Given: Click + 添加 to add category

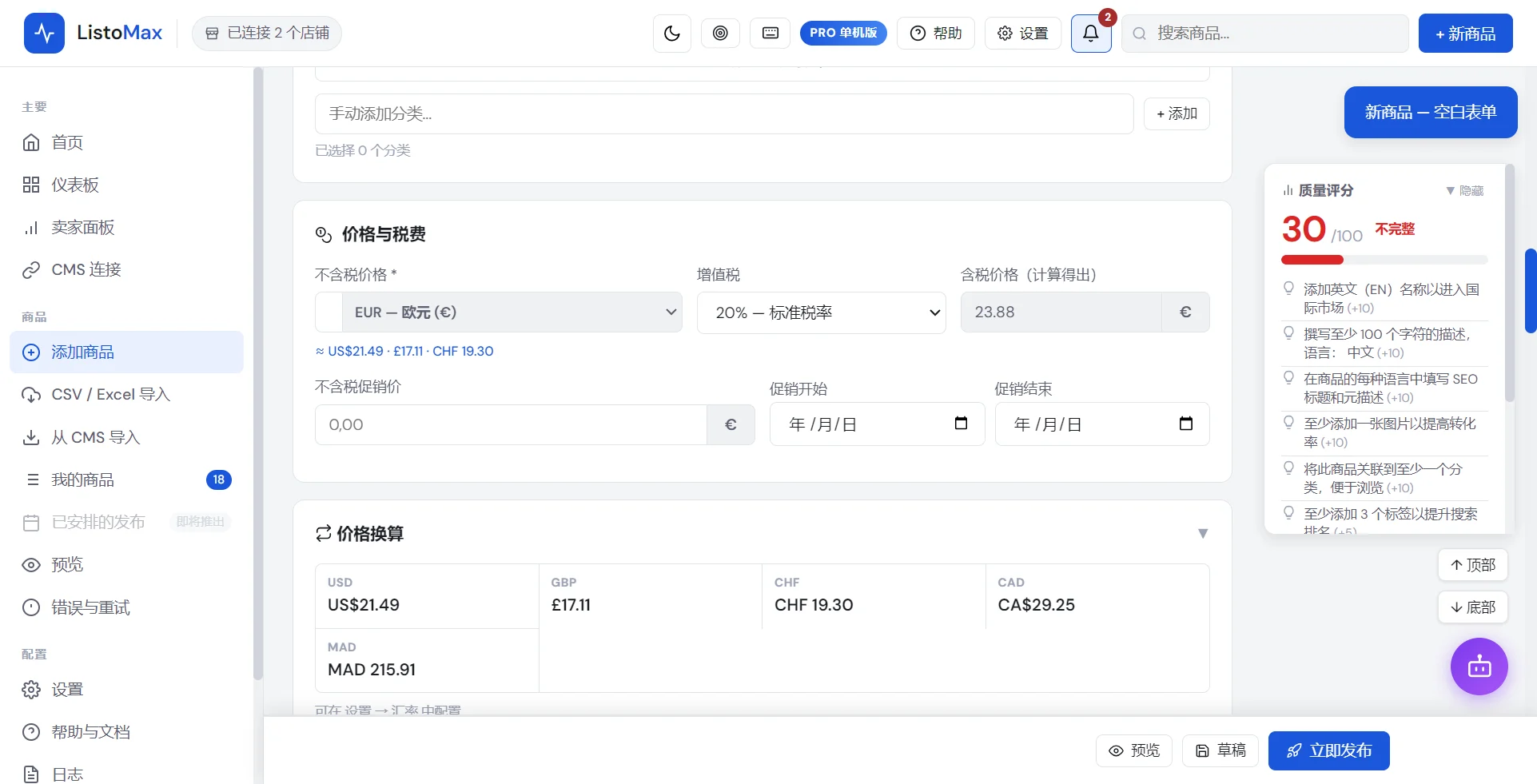Looking at the screenshot, I should pyautogui.click(x=1177, y=113).
